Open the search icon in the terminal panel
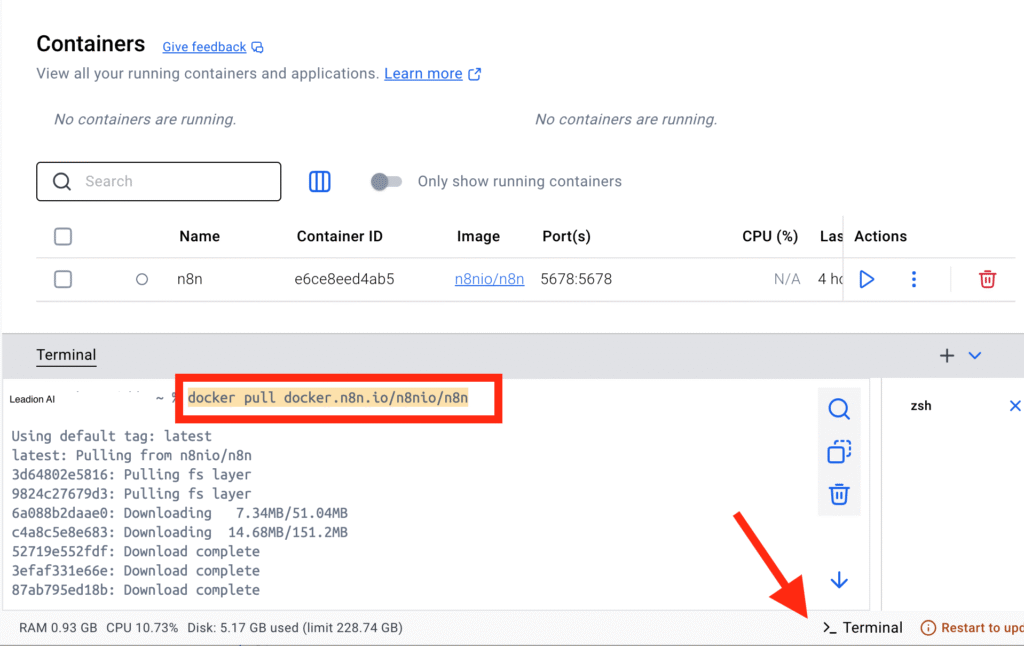This screenshot has height=646, width=1024. point(838,408)
